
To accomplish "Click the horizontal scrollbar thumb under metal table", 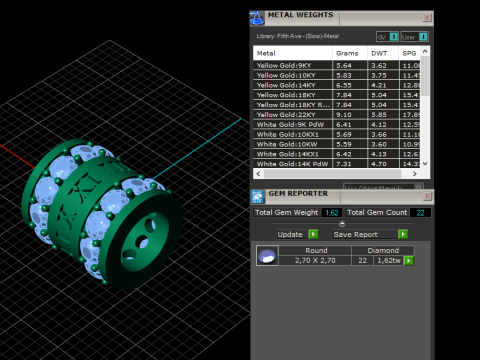I will click(x=333, y=174).
